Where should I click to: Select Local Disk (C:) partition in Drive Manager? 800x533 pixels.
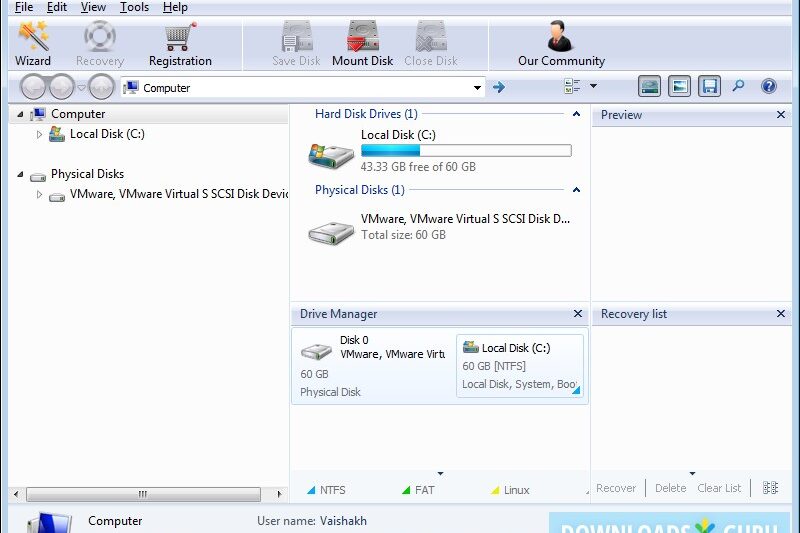point(520,366)
